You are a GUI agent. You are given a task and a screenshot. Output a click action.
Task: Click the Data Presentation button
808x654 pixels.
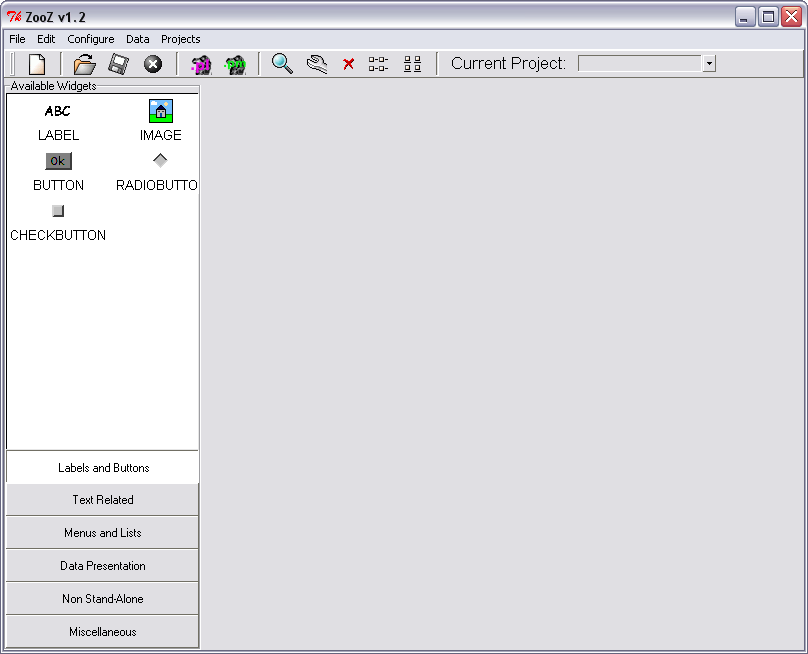102,566
